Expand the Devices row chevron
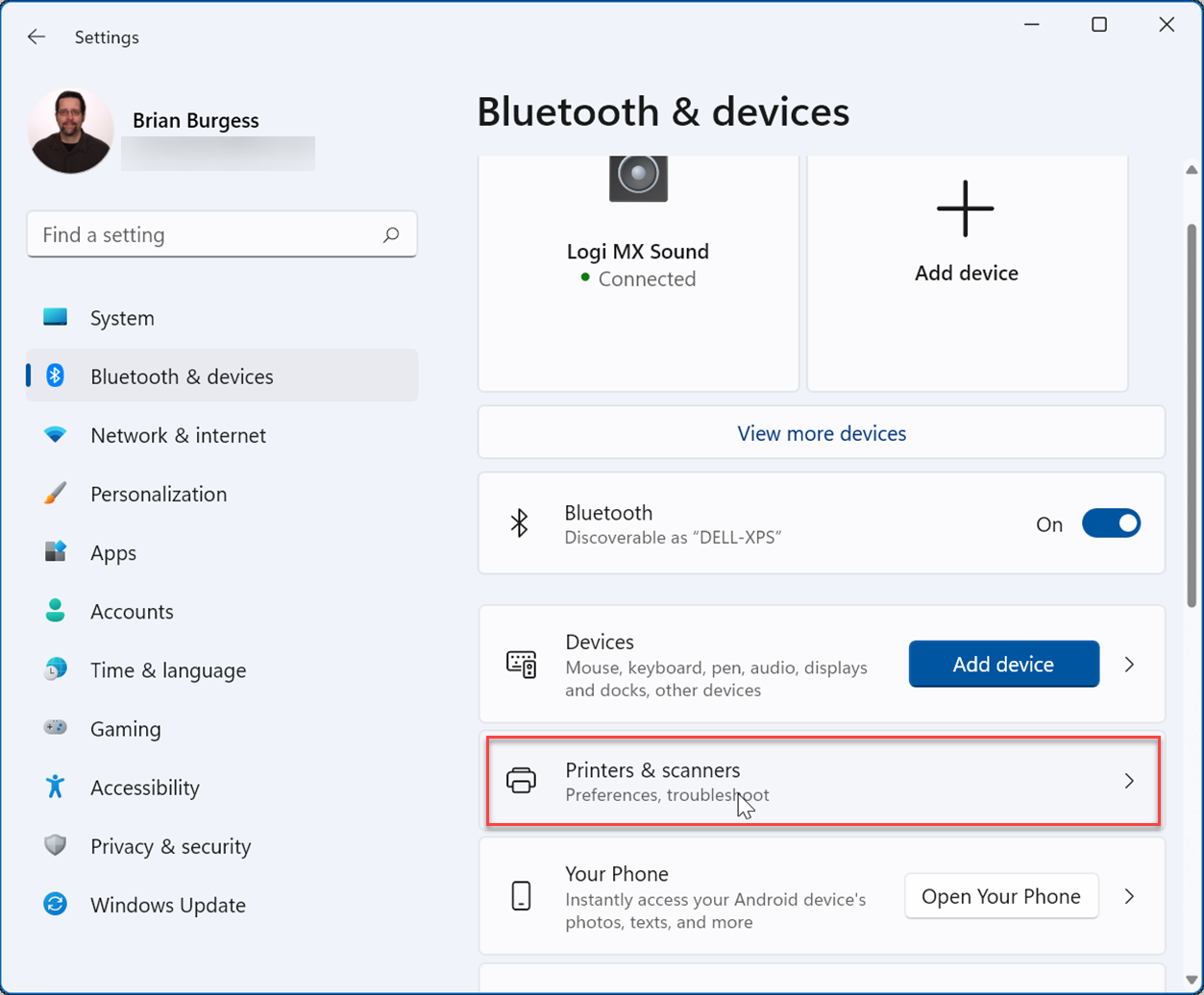The image size is (1204, 995). [1129, 663]
